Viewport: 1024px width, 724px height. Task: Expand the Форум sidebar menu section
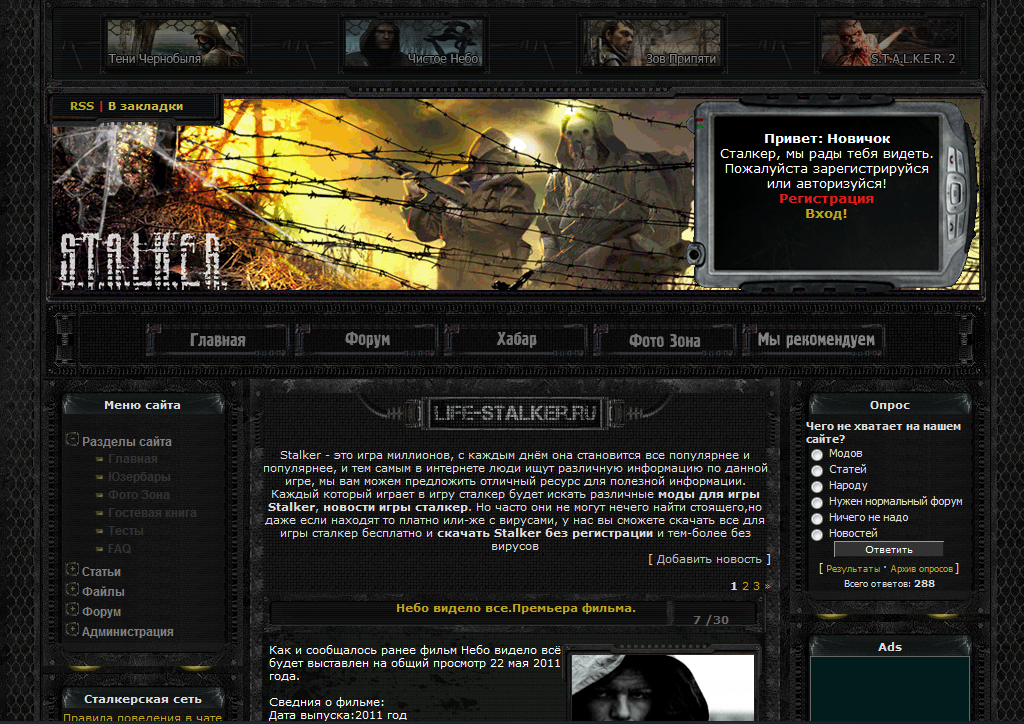pos(72,610)
